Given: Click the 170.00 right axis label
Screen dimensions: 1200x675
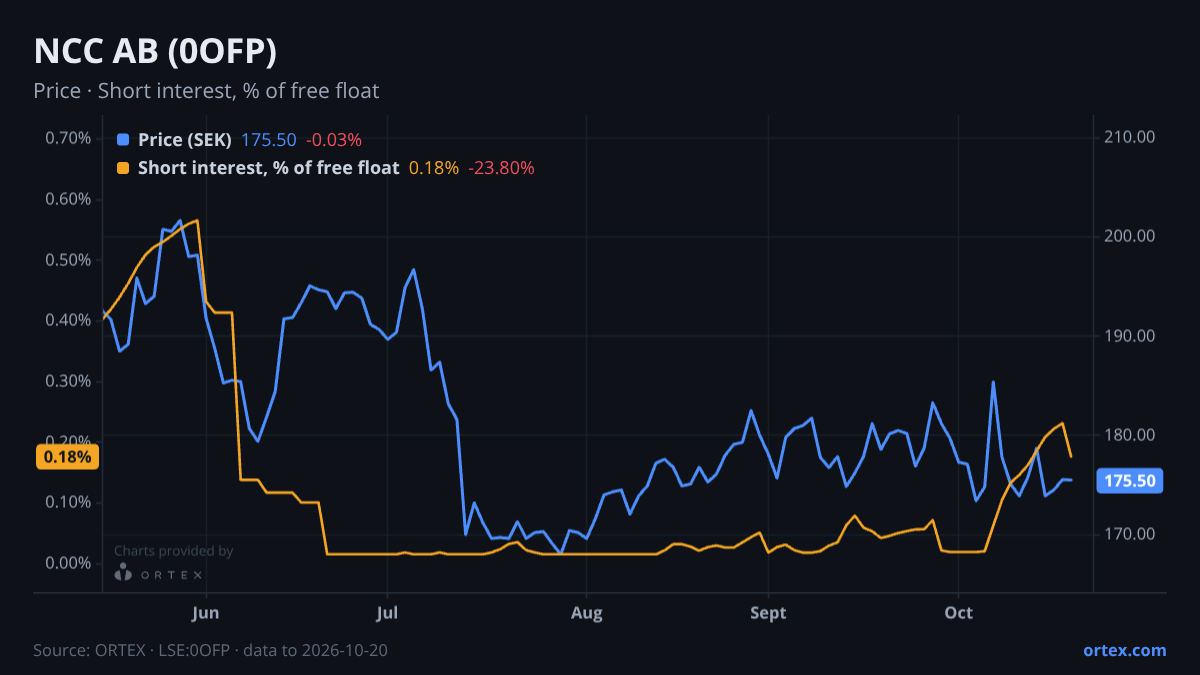Looking at the screenshot, I should [1130, 534].
